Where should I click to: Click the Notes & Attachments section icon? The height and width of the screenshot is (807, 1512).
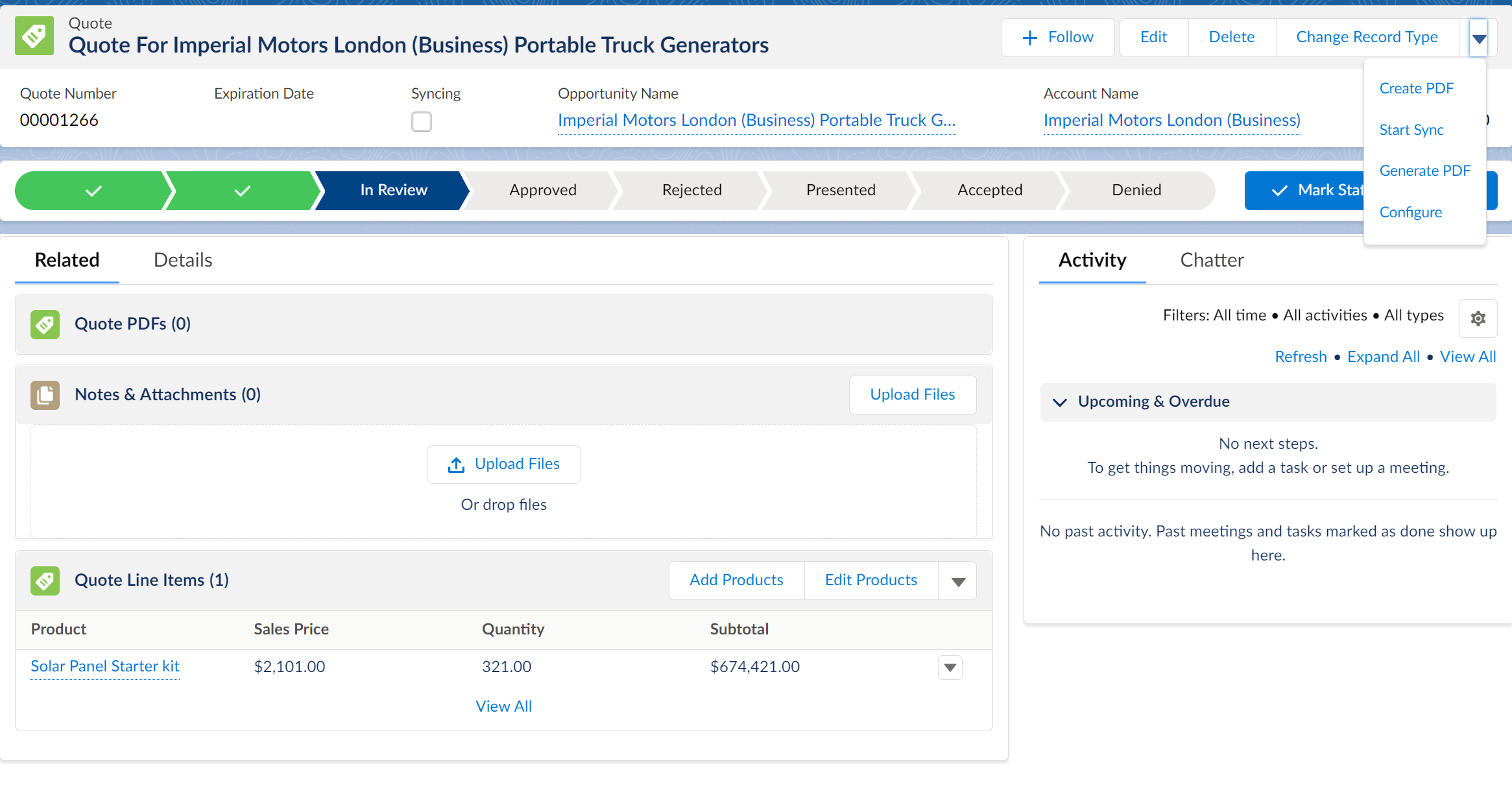[45, 394]
